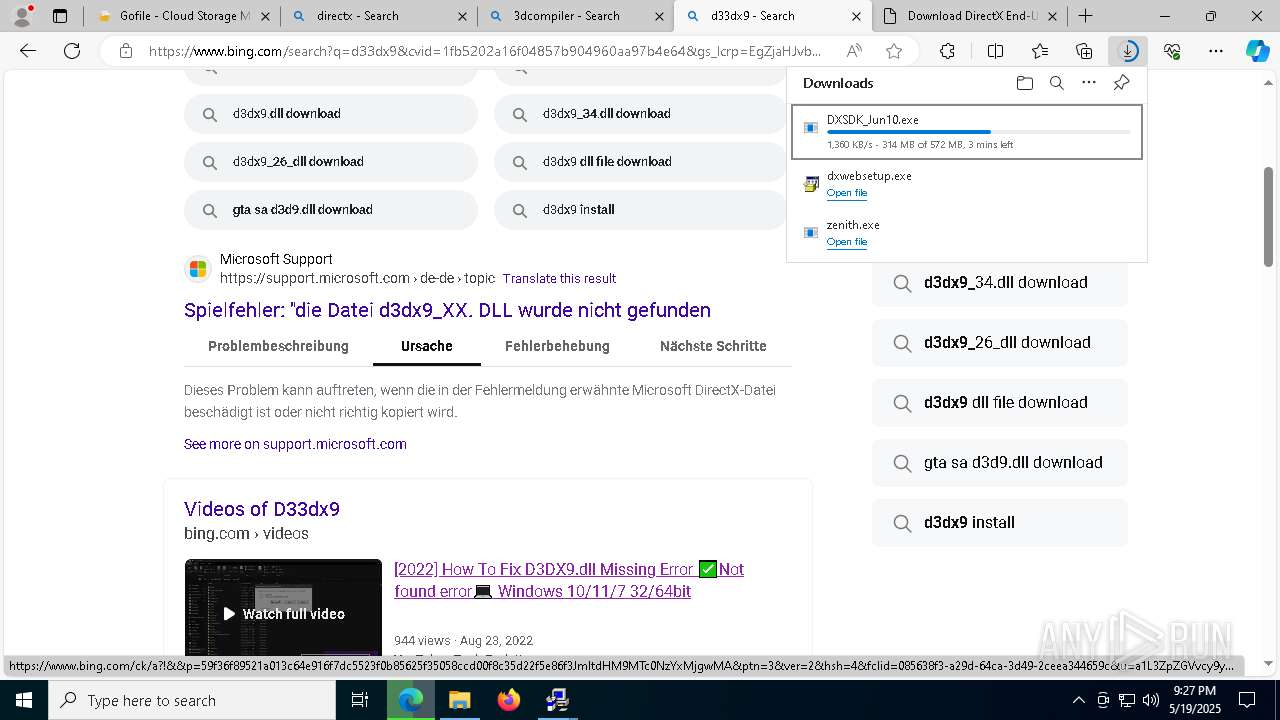The image size is (1280, 720).
Task: Toggle split screen icon
Action: (995, 51)
